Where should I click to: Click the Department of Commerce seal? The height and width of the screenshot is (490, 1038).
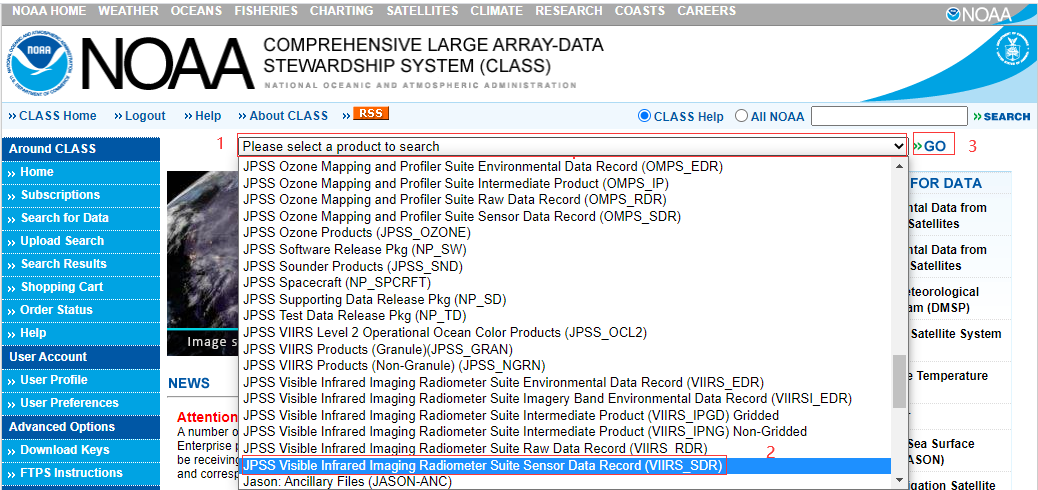point(1010,50)
